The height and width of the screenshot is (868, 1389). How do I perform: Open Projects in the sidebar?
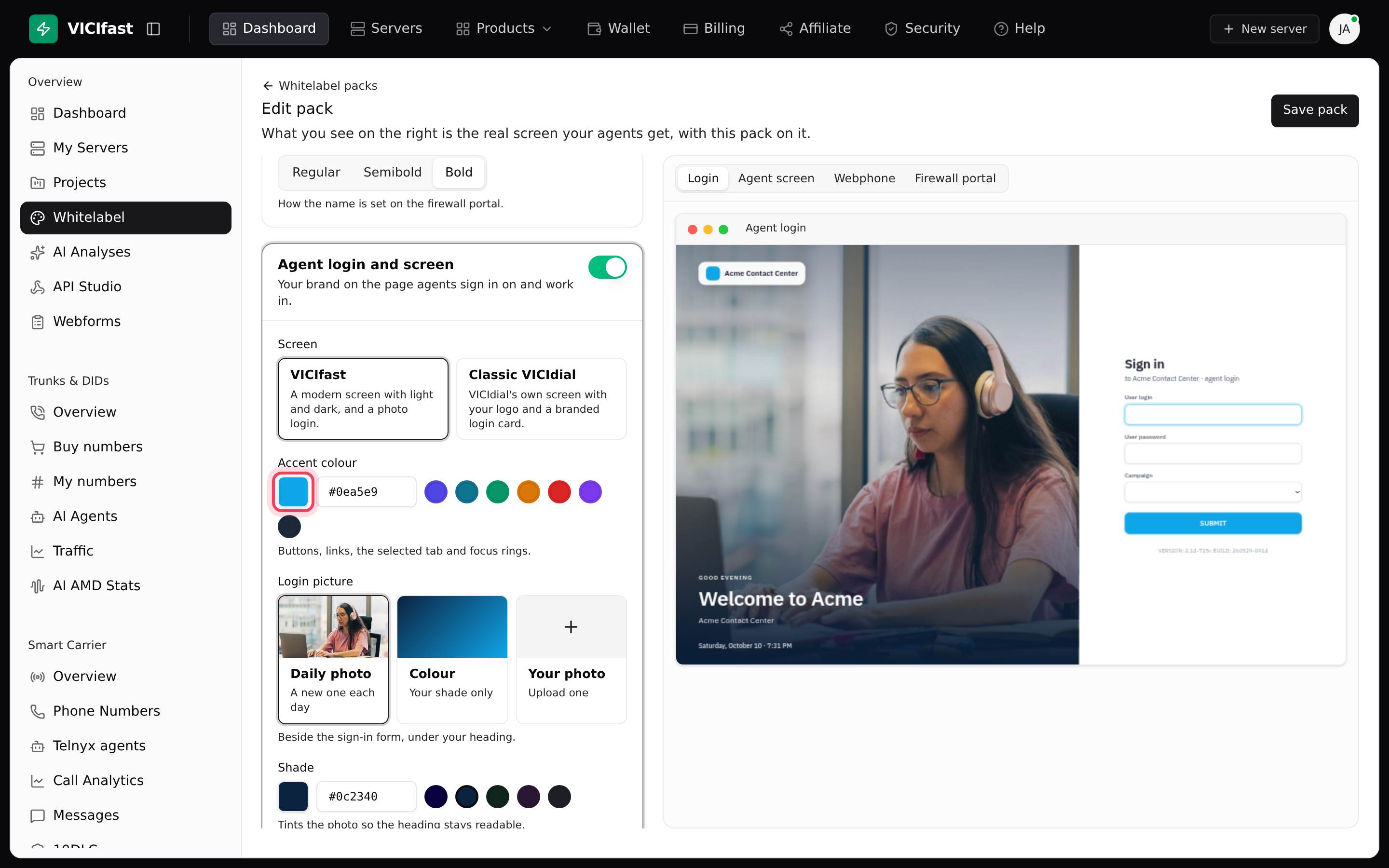pyautogui.click(x=126, y=183)
